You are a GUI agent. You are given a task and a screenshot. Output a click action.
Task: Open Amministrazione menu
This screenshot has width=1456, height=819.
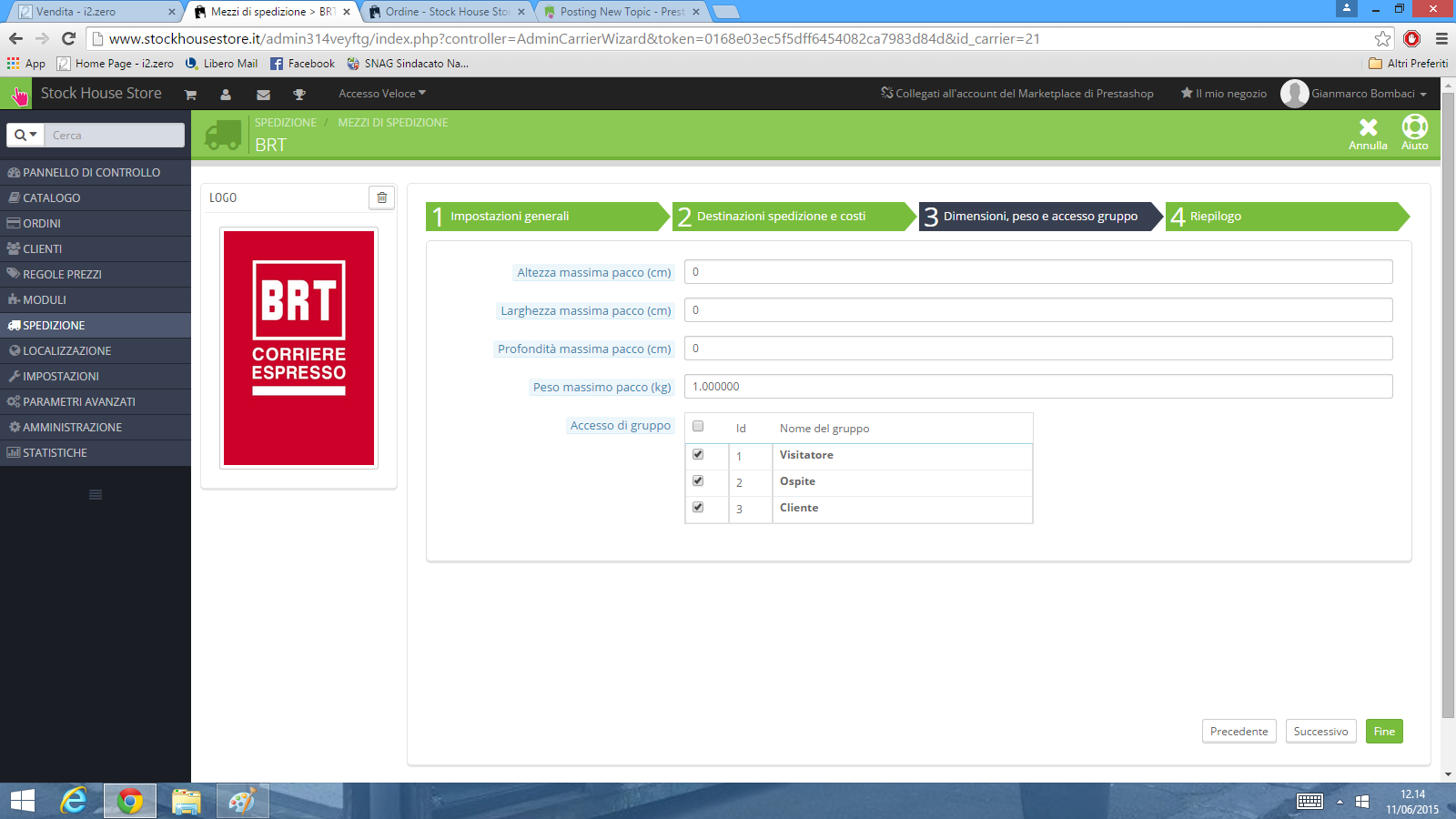pos(96,427)
